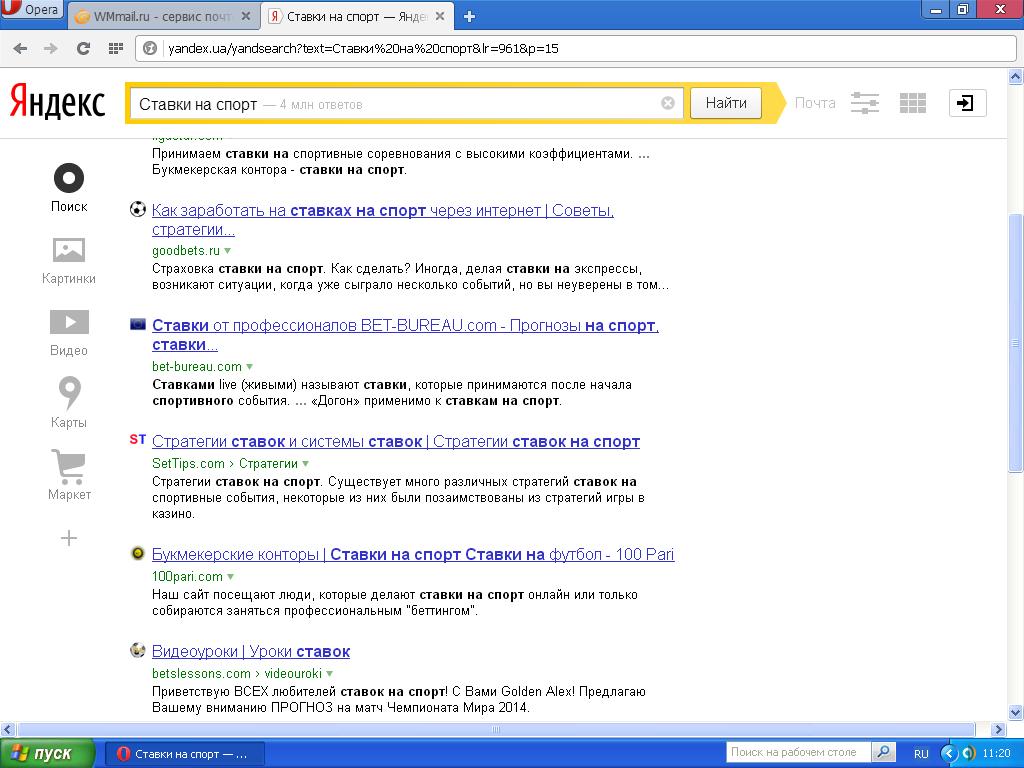
Task: Click the 100pari.com green URL
Action: [187, 577]
